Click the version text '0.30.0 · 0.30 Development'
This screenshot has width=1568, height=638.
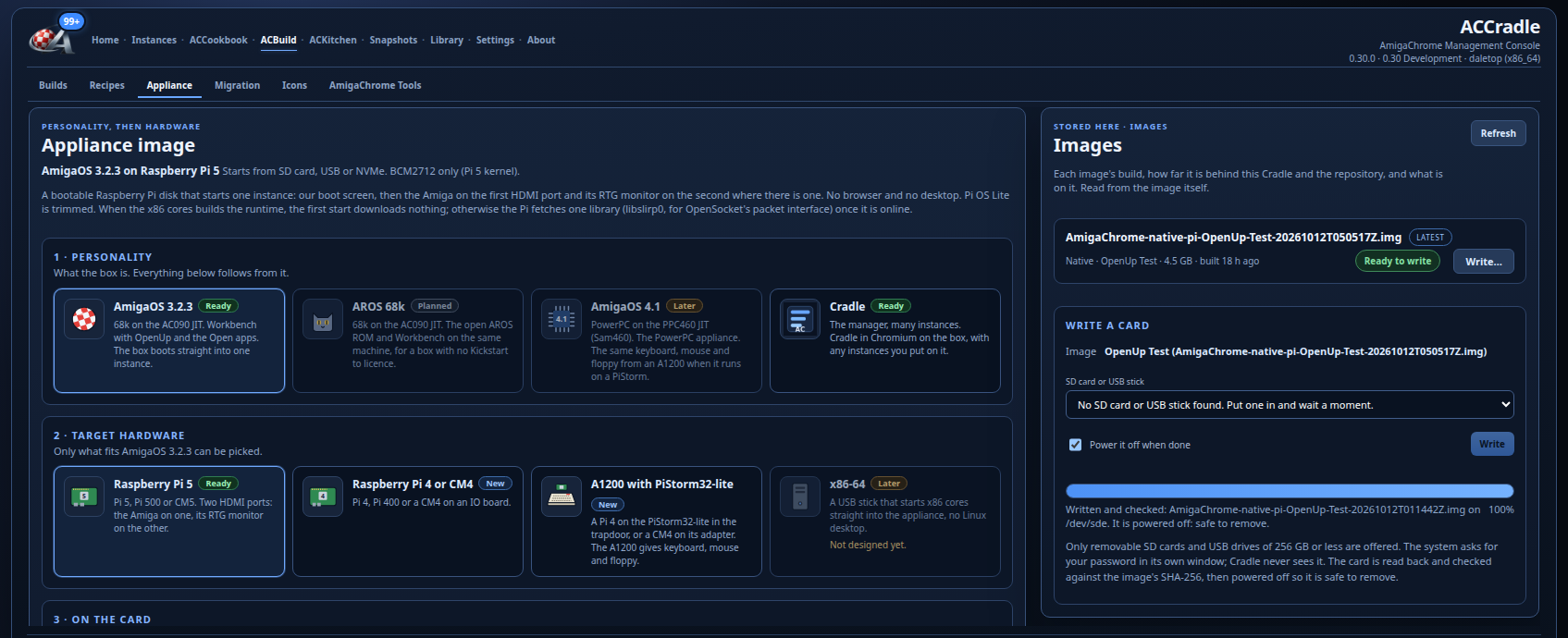(1405, 58)
